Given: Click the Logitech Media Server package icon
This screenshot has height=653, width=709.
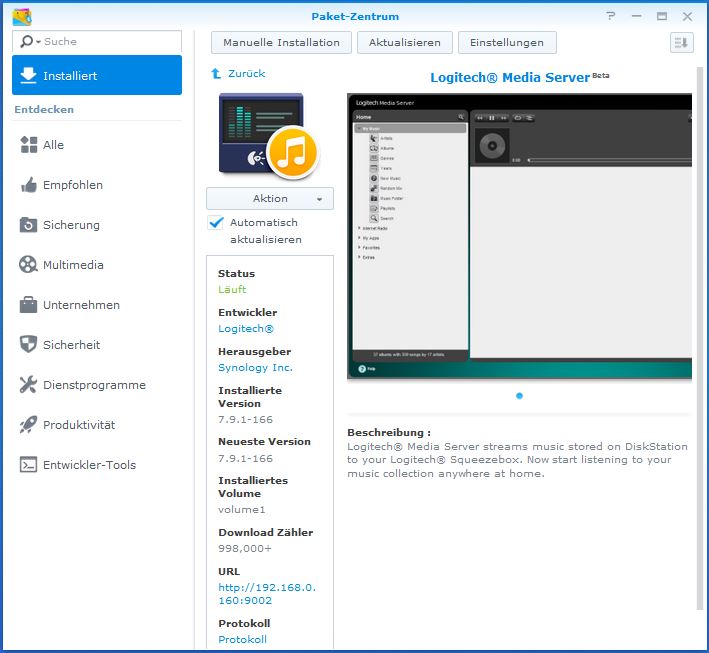Looking at the screenshot, I should click(269, 136).
